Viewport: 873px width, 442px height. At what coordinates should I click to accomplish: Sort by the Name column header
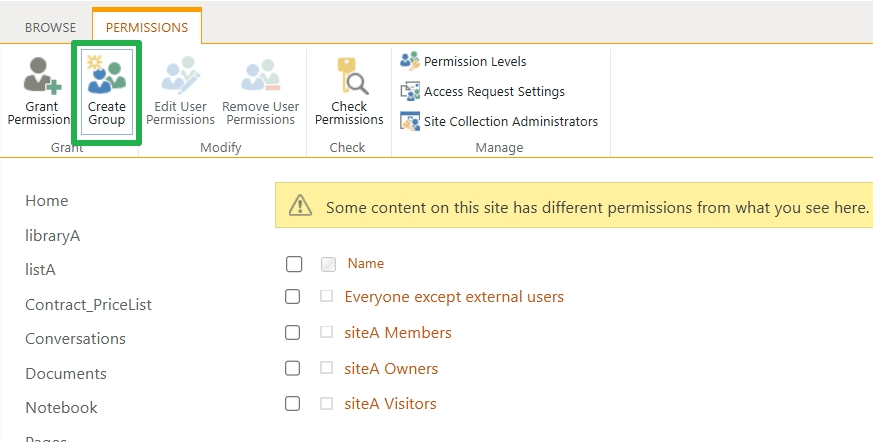pyautogui.click(x=365, y=264)
